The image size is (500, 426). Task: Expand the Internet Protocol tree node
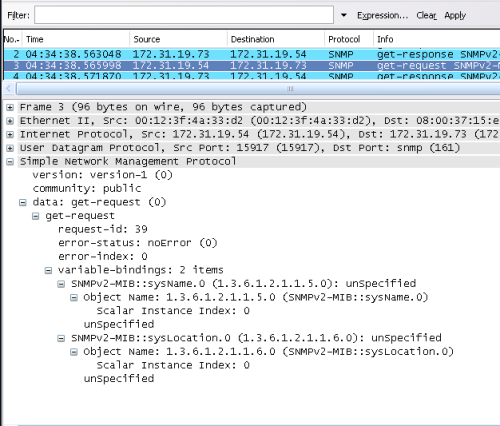click(10, 134)
